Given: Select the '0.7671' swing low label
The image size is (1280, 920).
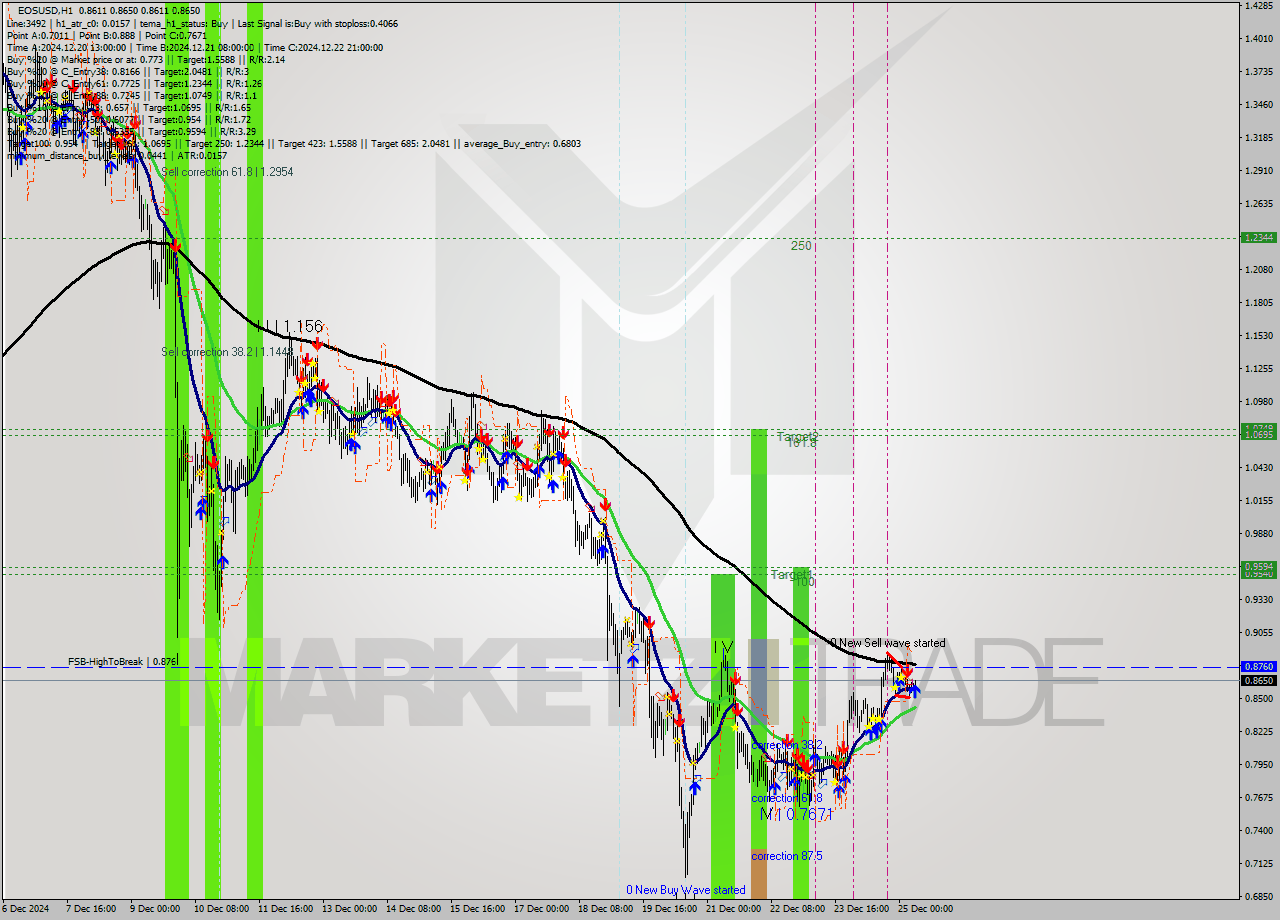Looking at the screenshot, I should click(810, 815).
